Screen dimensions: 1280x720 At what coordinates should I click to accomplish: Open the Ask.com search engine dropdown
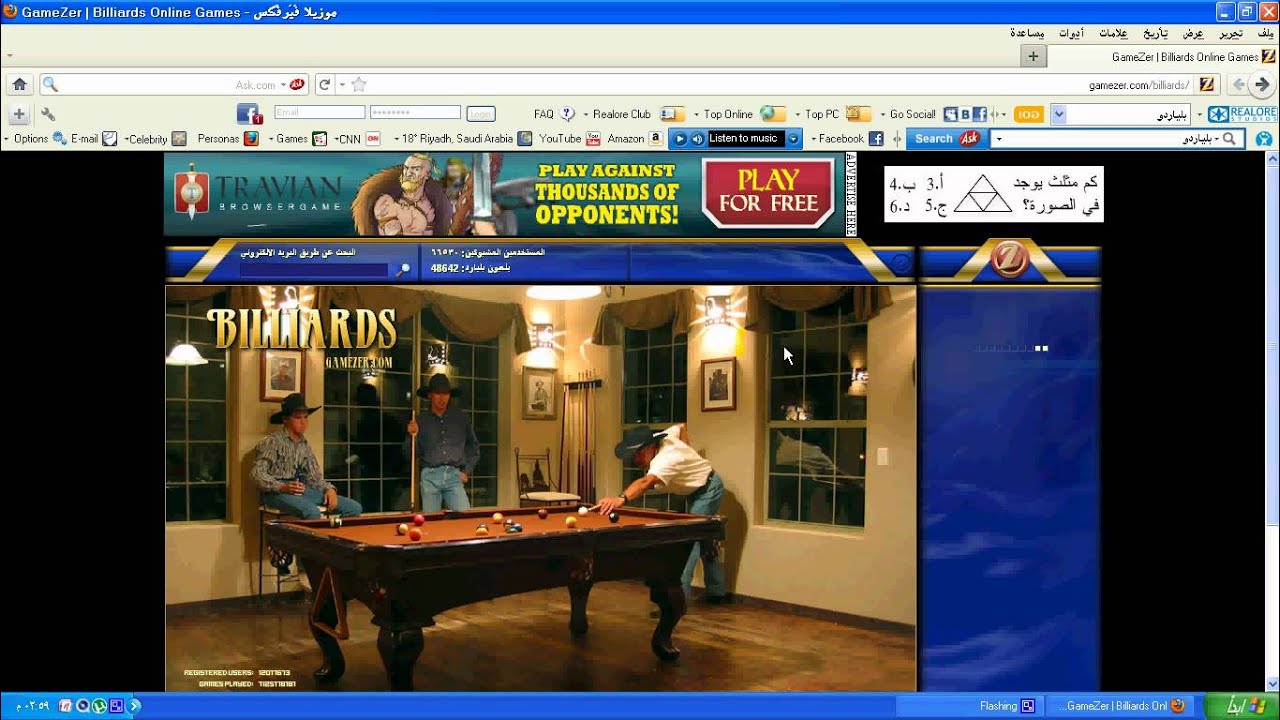point(284,85)
